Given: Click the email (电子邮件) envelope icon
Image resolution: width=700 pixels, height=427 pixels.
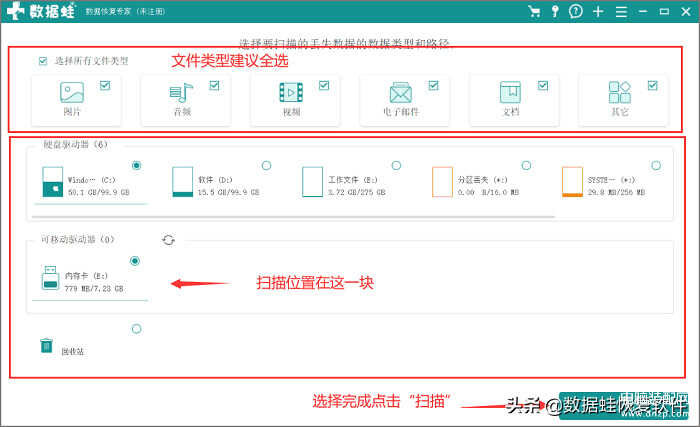Looking at the screenshot, I should click(400, 92).
